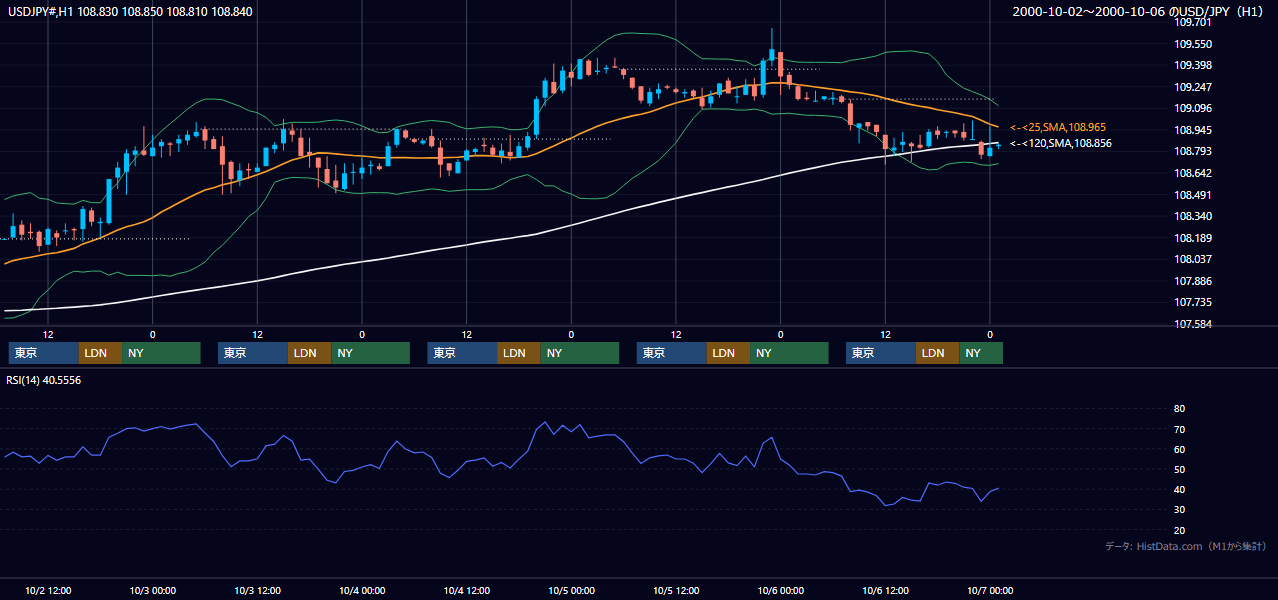Click the 109.701 price axis label
This screenshot has width=1278, height=600.
1192,22
